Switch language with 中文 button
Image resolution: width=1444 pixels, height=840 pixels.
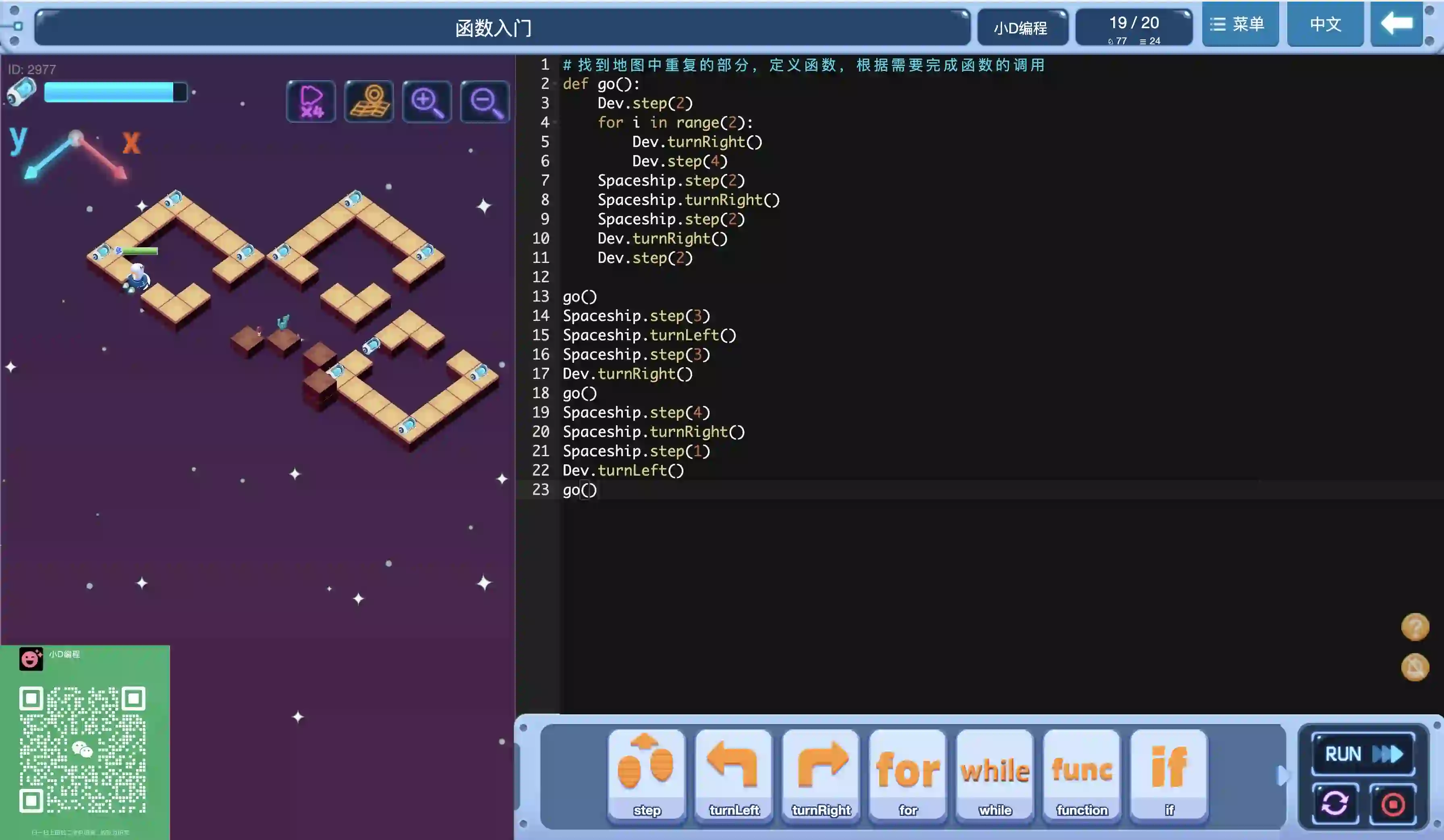click(1326, 24)
